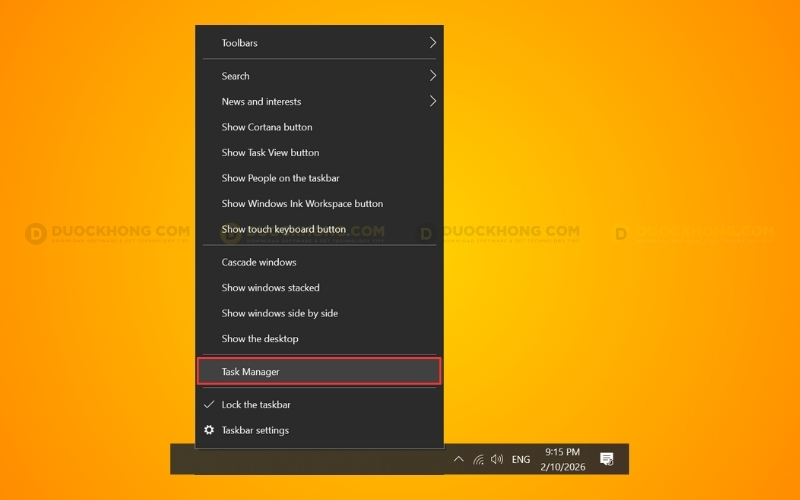Click the gear icon beside Taskbar settings

[x=209, y=430]
